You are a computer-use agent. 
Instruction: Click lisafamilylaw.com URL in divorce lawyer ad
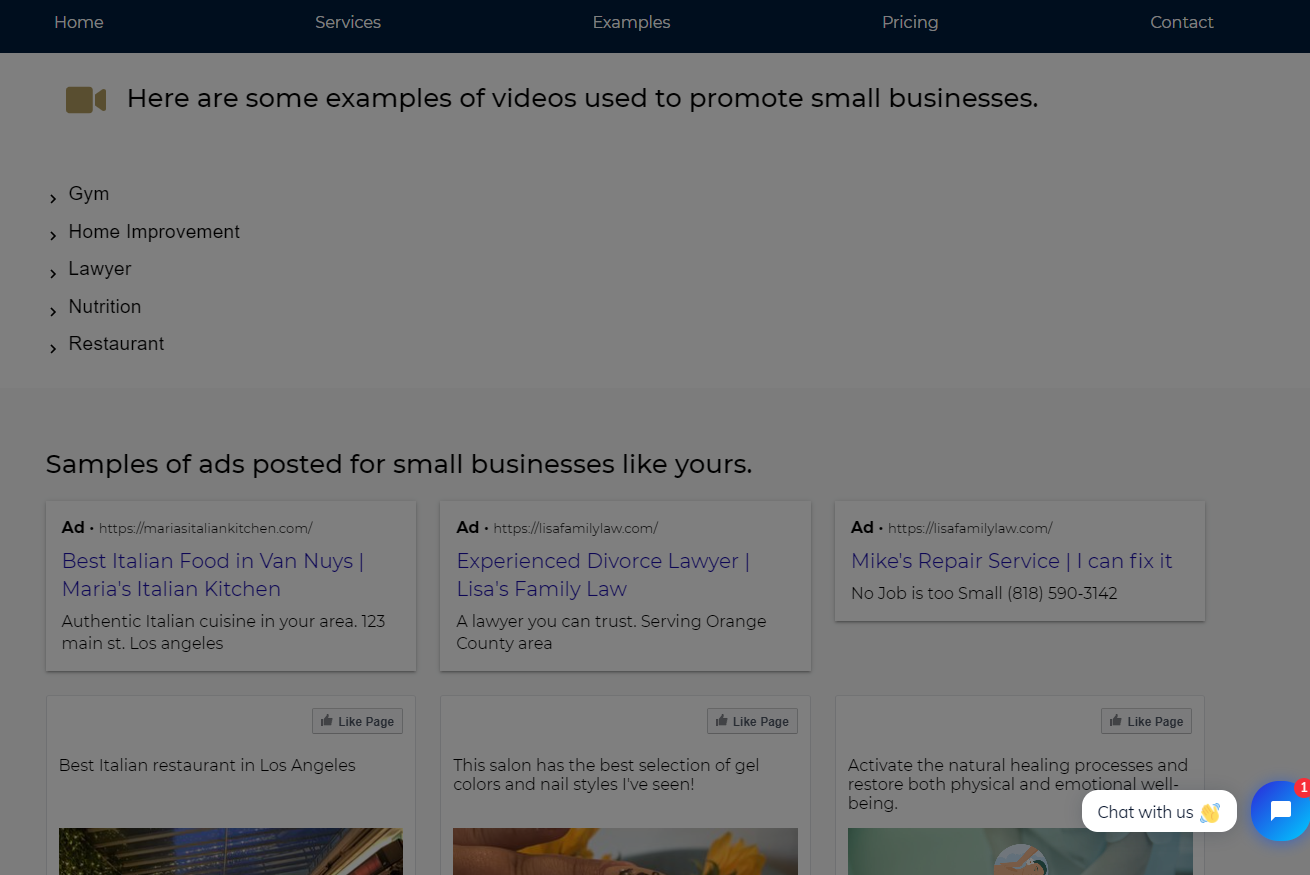coord(575,528)
